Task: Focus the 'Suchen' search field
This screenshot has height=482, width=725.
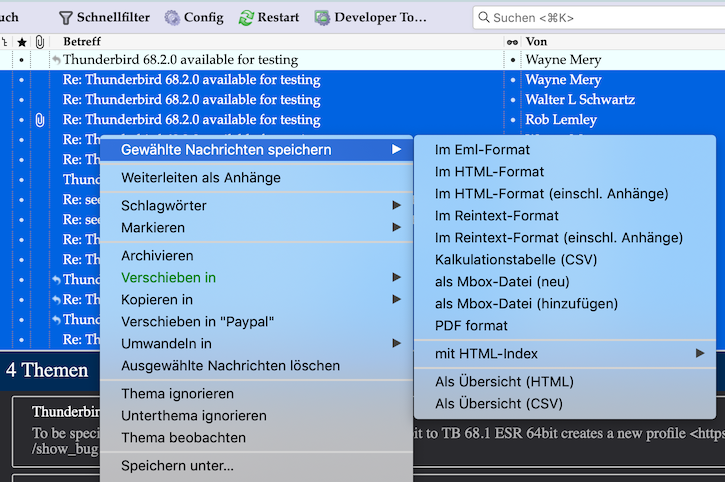Action: point(600,17)
